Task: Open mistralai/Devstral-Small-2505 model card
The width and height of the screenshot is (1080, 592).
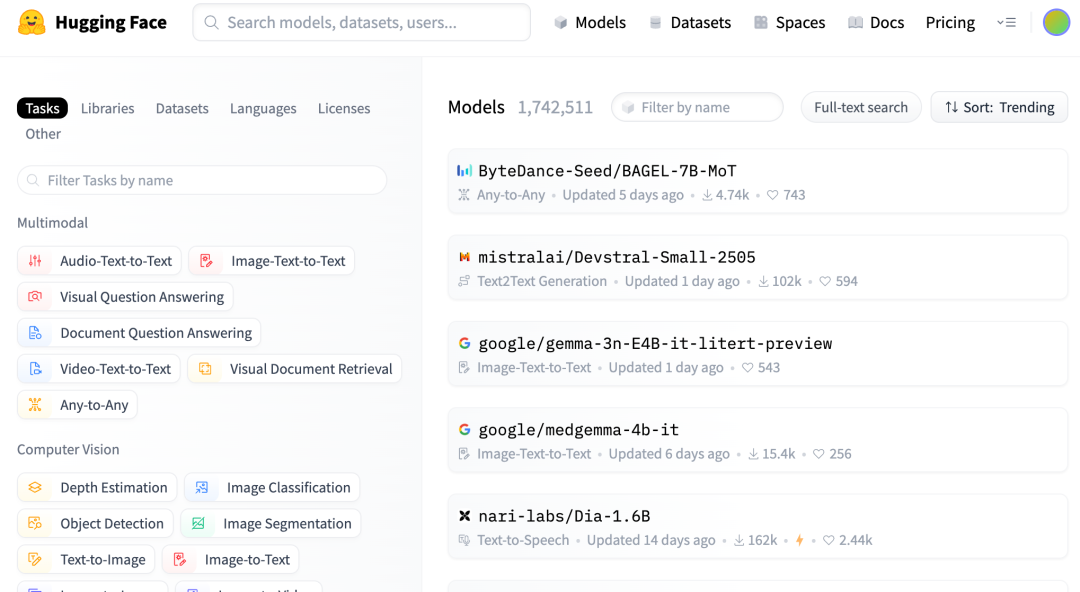Action: pos(616,257)
